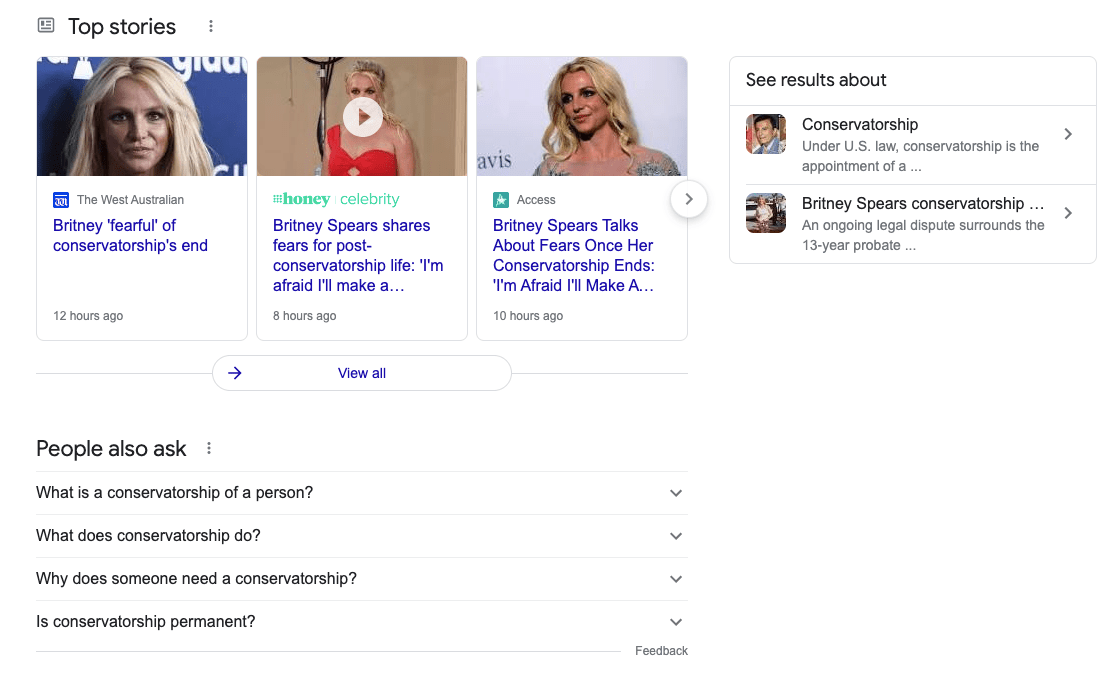1113x685 pixels.
Task: Click the Conservatorship result chevron arrow
Action: (x=1067, y=133)
